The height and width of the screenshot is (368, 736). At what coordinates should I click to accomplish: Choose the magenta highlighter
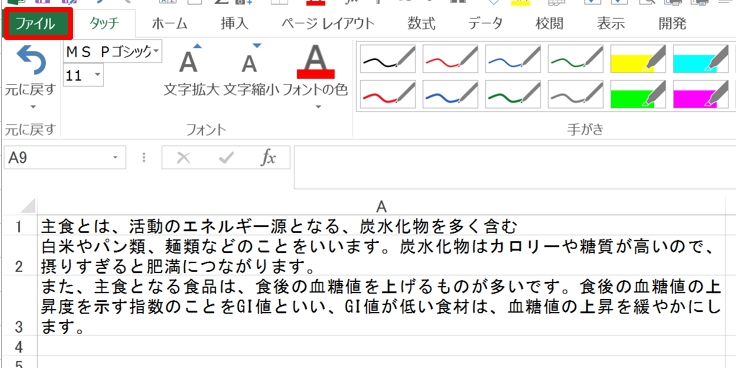[701, 94]
